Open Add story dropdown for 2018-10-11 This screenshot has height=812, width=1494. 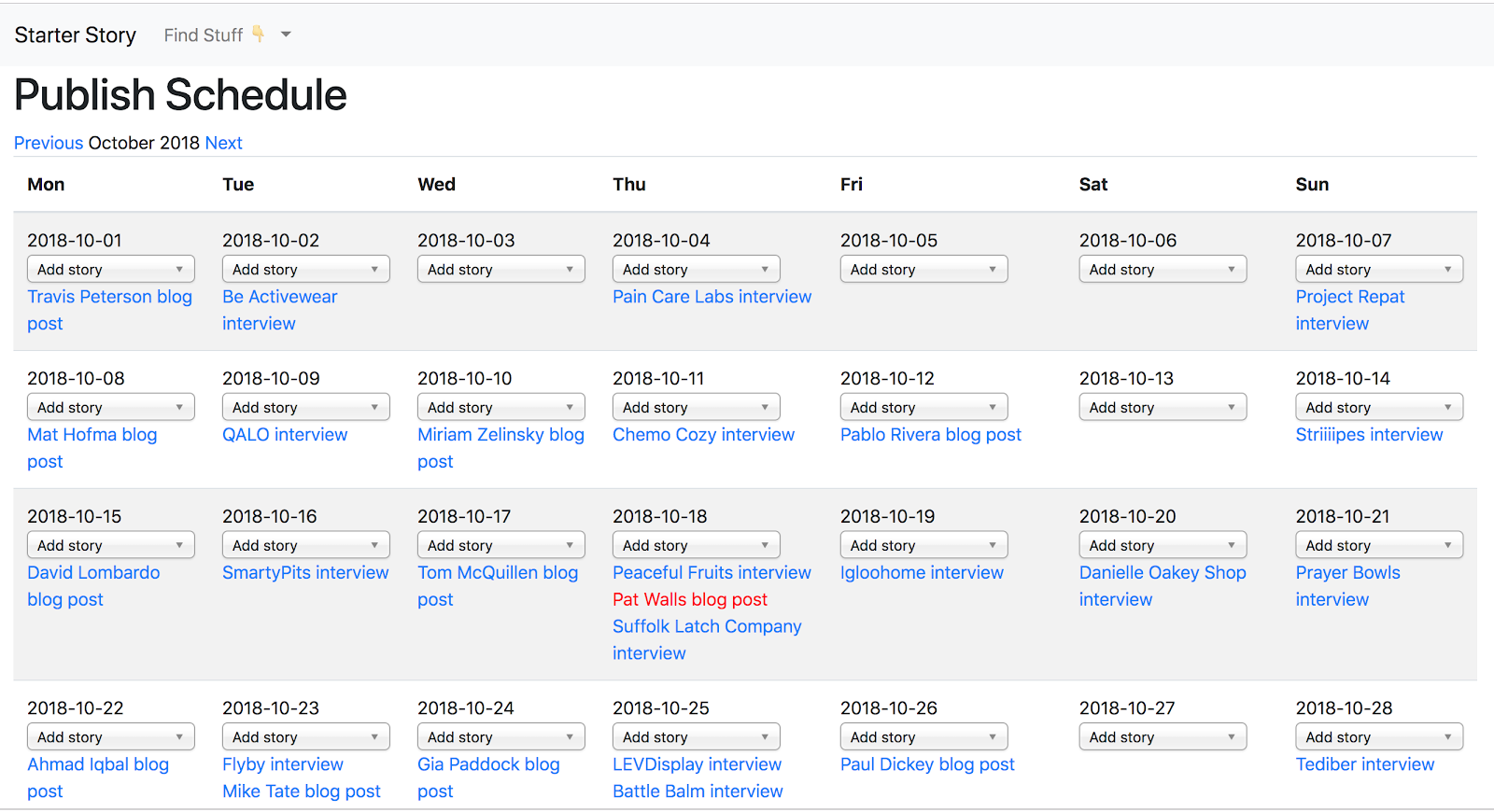point(697,407)
